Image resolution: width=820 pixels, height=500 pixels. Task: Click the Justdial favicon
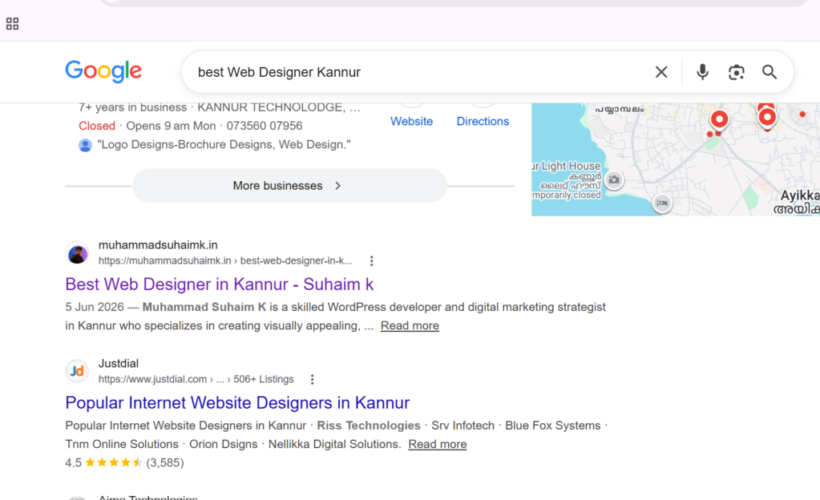point(77,371)
